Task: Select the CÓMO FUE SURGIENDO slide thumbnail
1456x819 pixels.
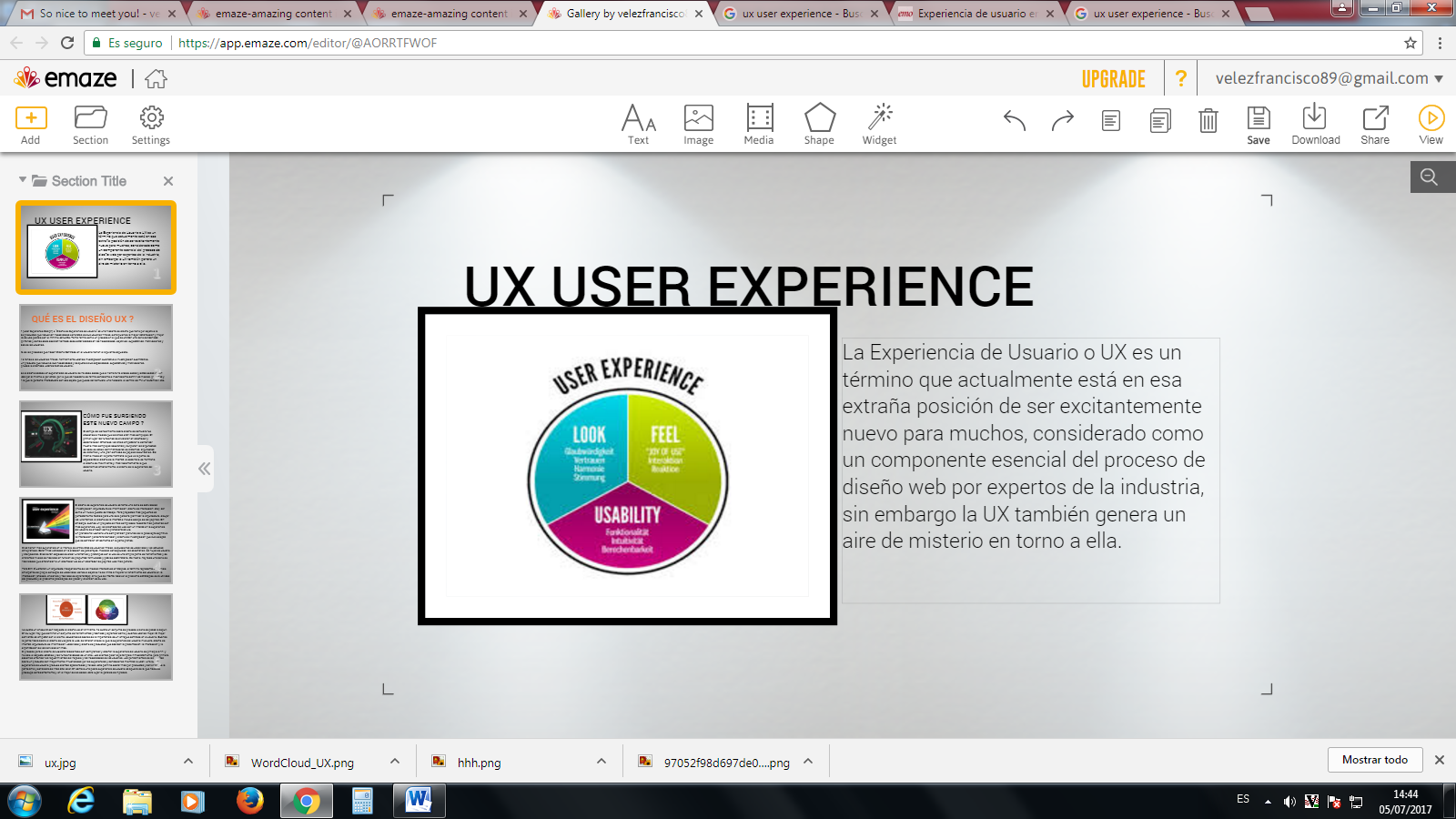Action: click(96, 444)
